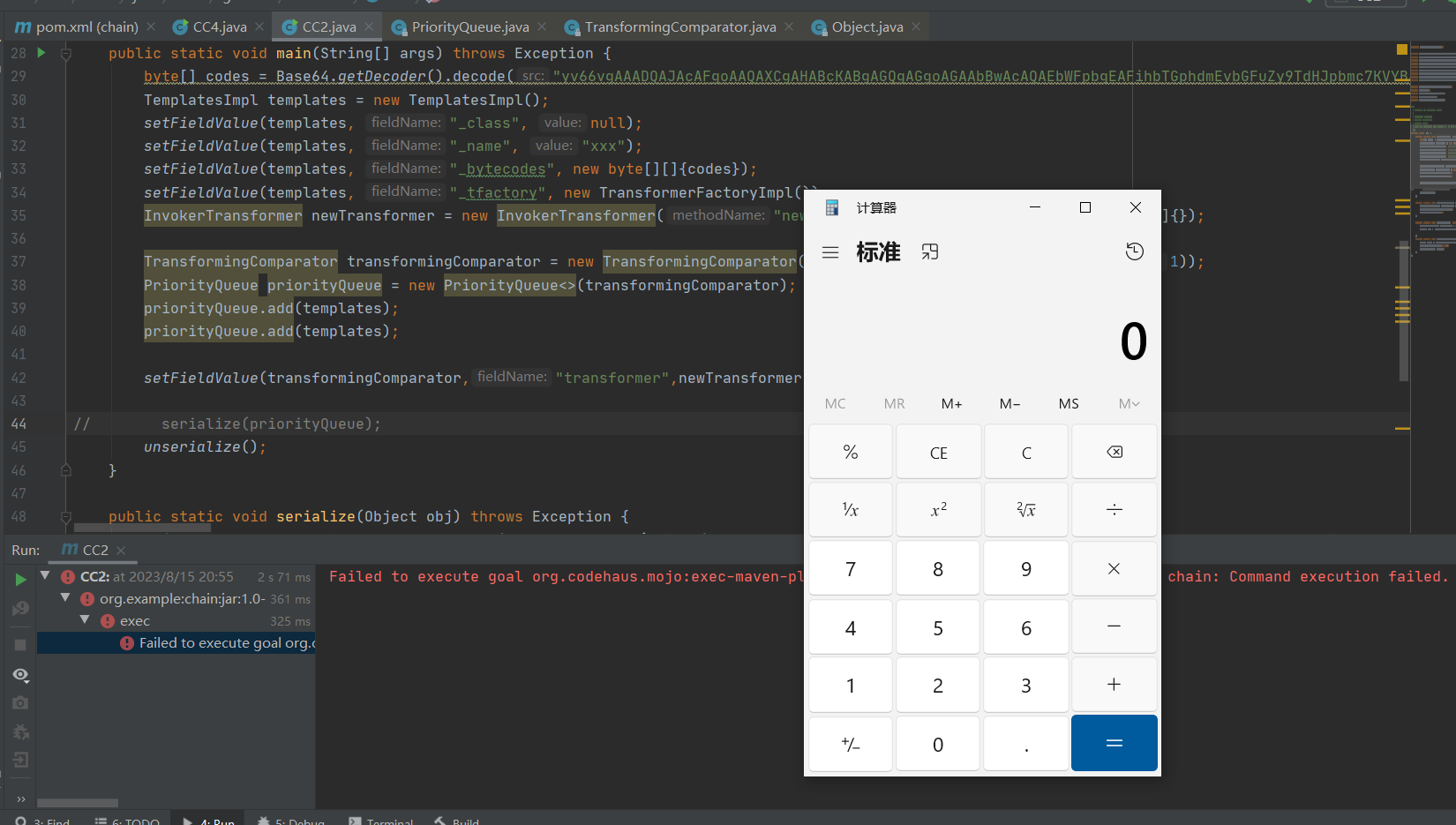Open Calculator history panel

pyautogui.click(x=1135, y=252)
